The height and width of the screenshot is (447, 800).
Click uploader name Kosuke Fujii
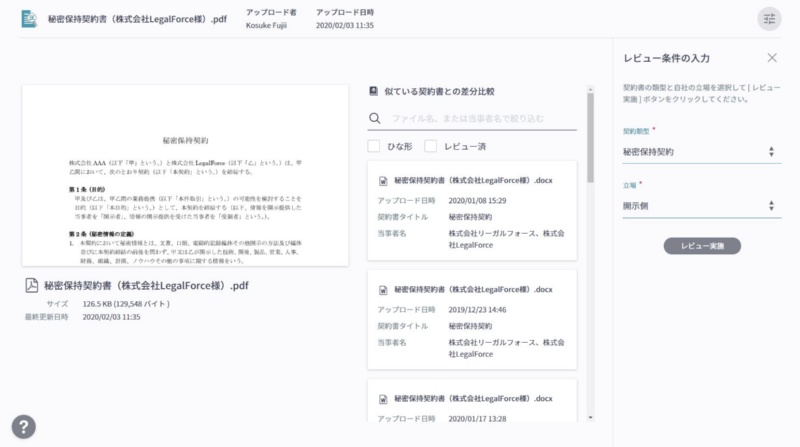pyautogui.click(x=266, y=26)
